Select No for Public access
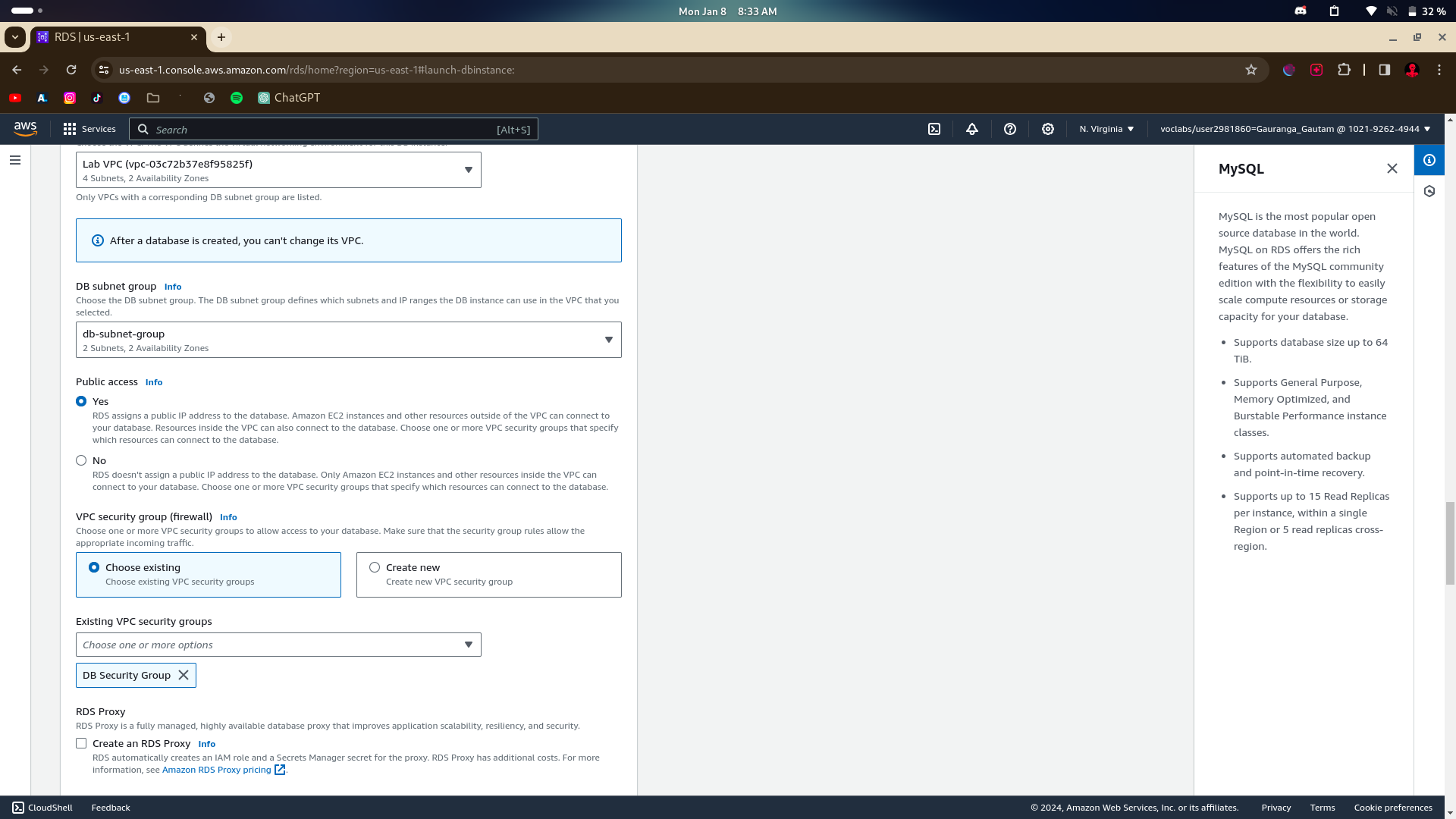This screenshot has width=1456, height=819. (x=81, y=460)
